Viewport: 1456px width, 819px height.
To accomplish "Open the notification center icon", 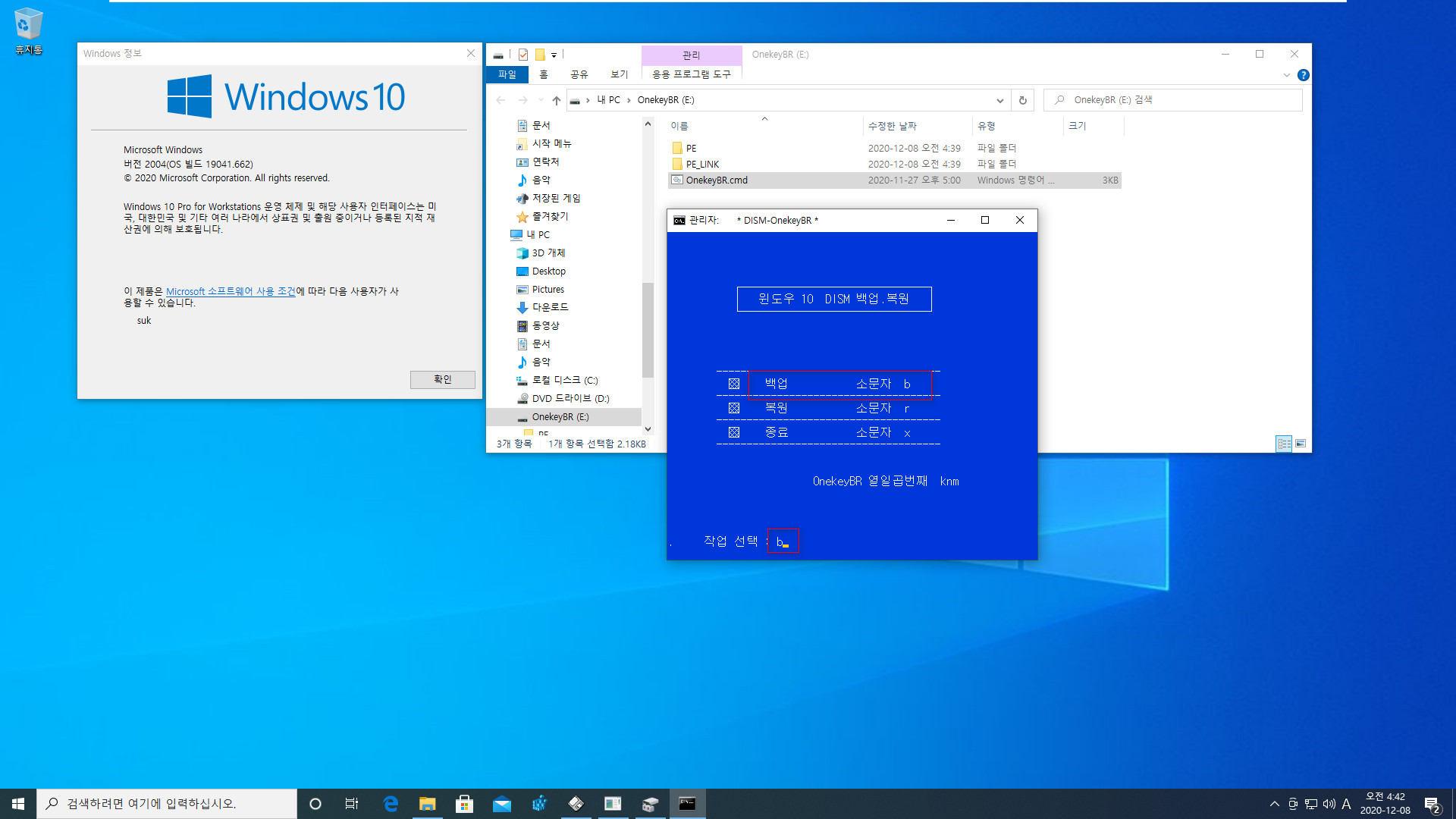I will [1432, 804].
